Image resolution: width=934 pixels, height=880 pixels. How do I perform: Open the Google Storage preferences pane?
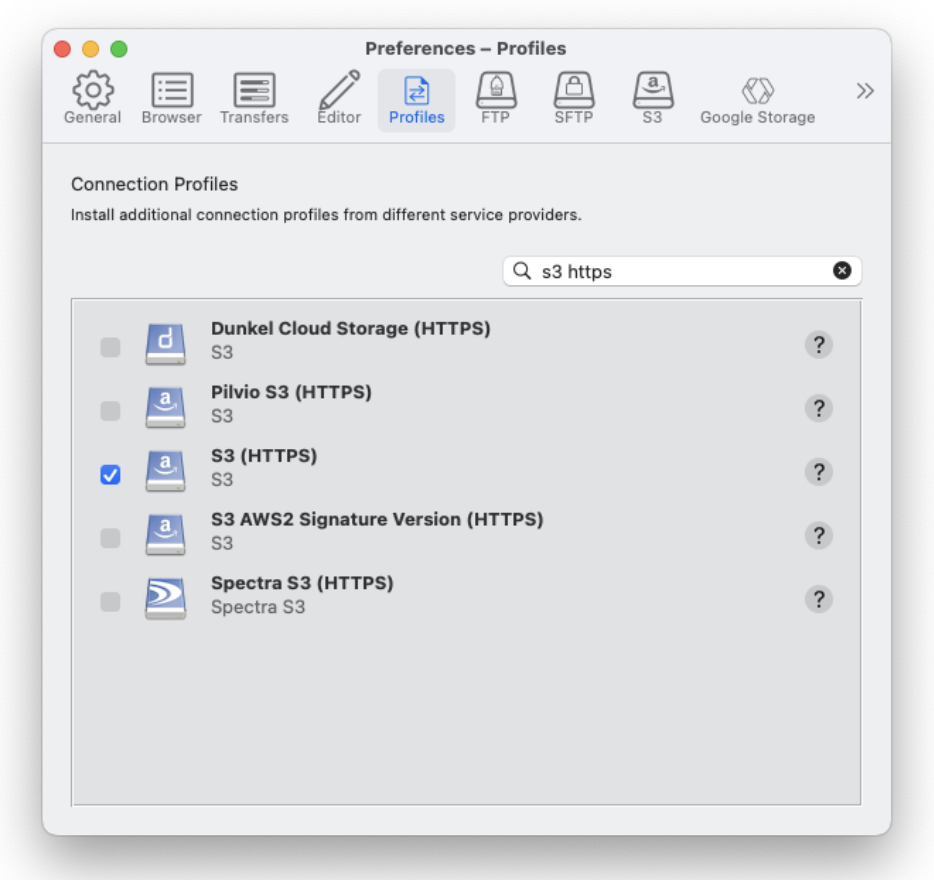pos(757,99)
